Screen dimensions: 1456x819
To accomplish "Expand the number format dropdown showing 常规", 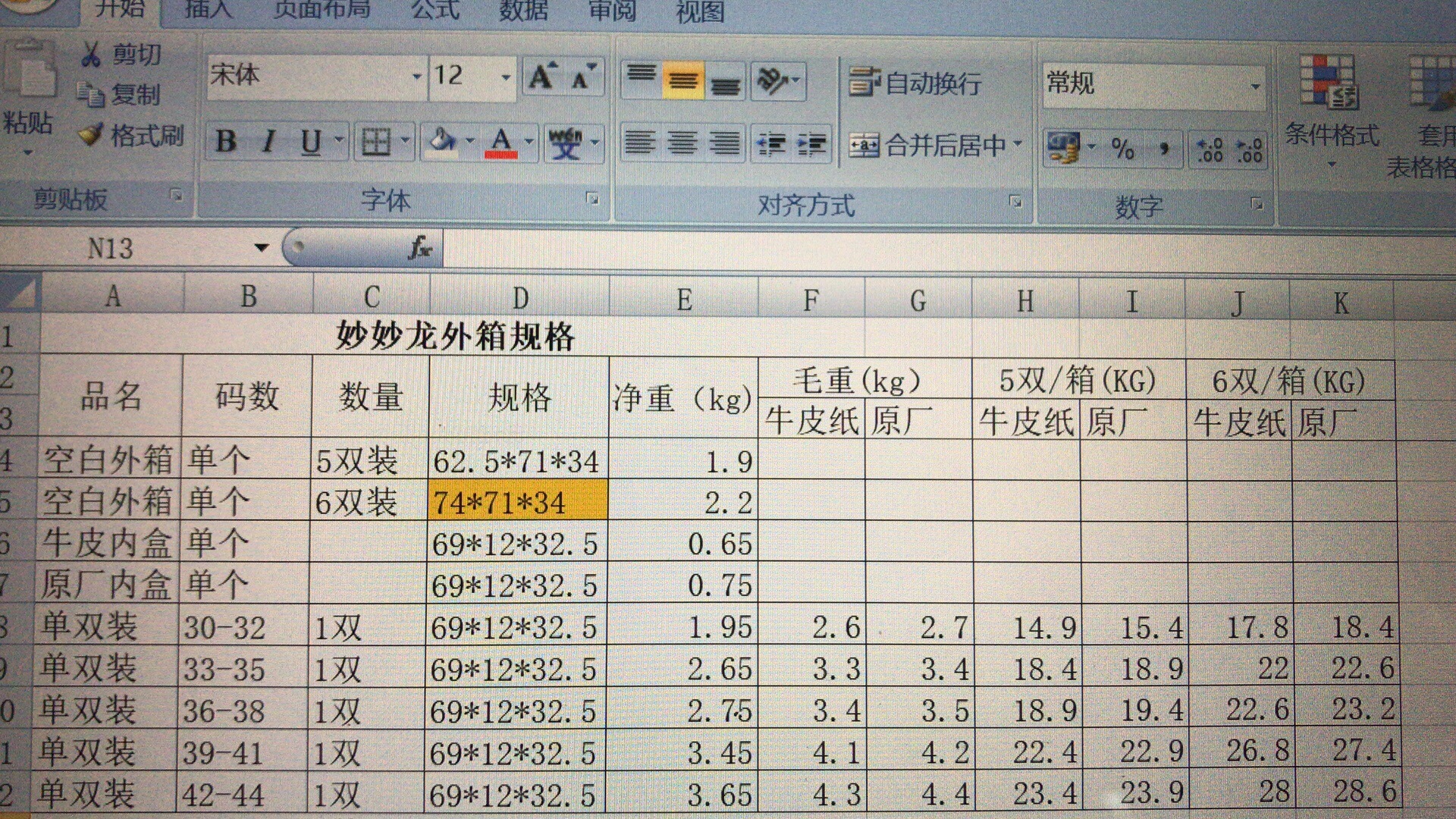I will click(1255, 86).
